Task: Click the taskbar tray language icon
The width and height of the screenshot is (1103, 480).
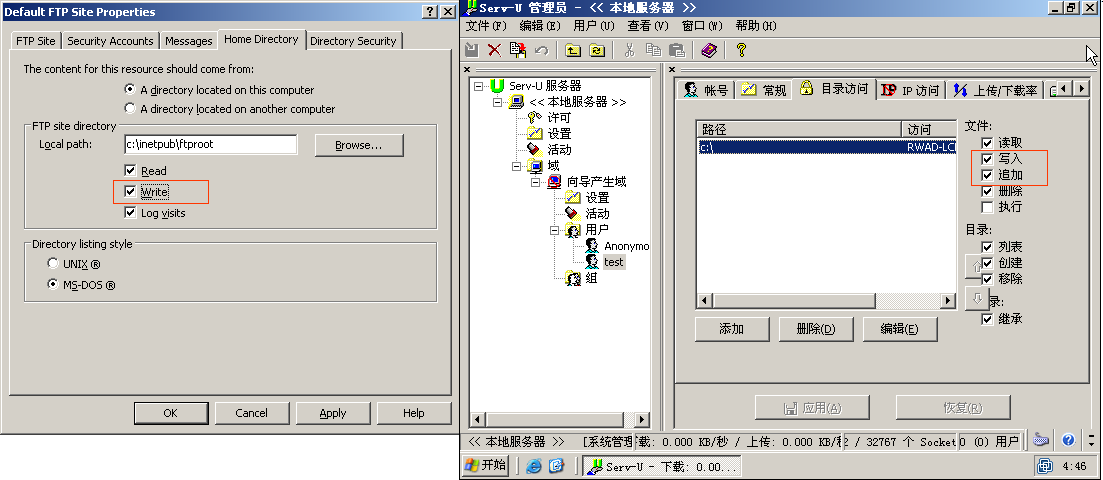Action: 1046,466
